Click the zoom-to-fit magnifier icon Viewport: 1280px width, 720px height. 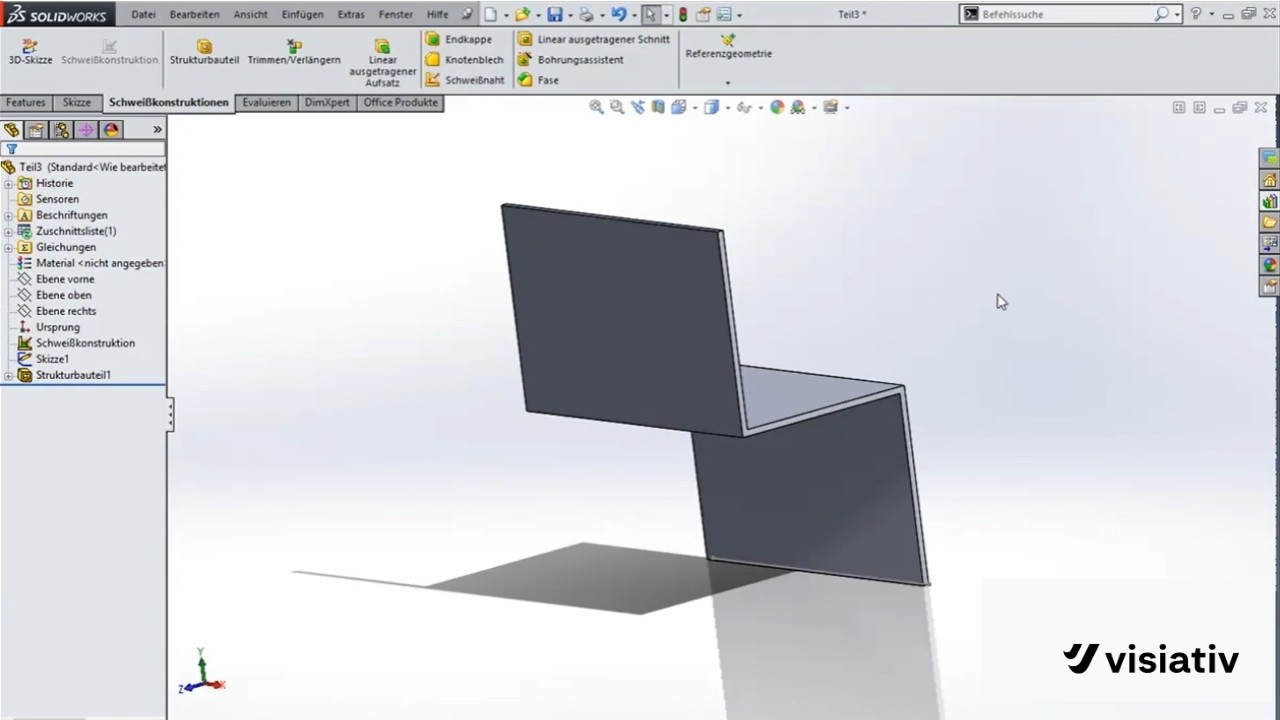coord(596,107)
